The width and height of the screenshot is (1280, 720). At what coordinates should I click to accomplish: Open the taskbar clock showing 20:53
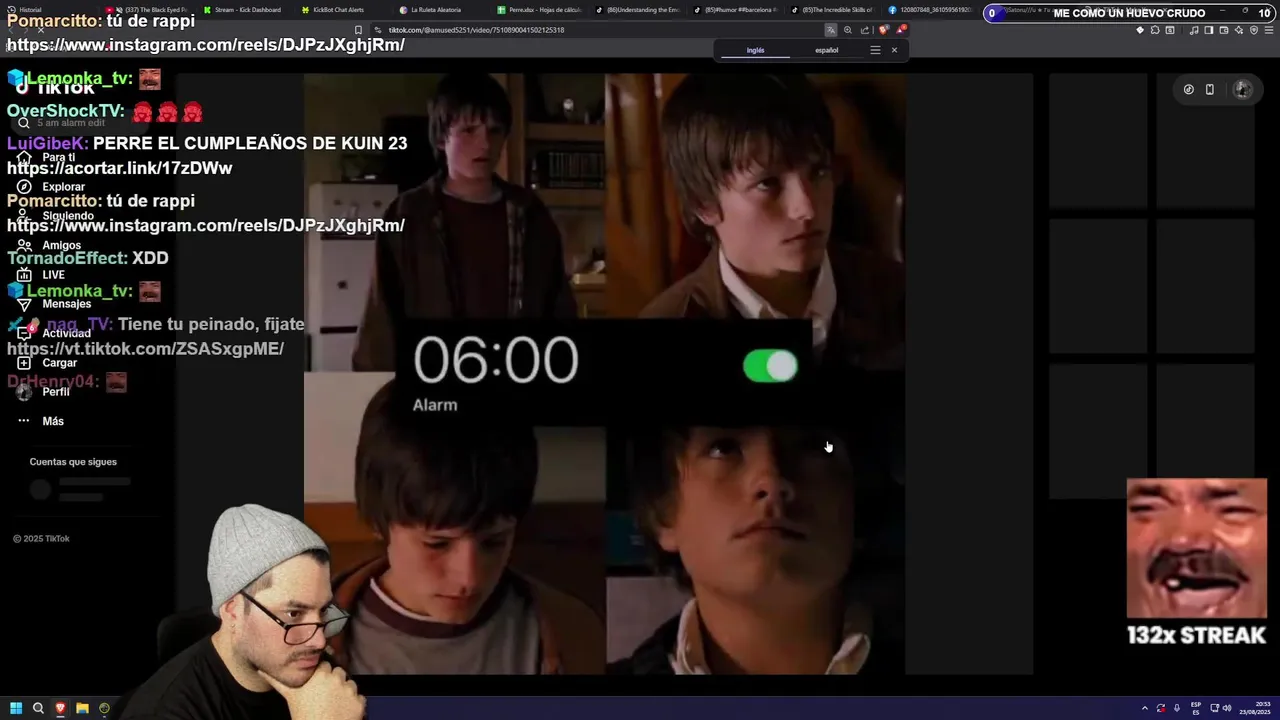(1257, 708)
